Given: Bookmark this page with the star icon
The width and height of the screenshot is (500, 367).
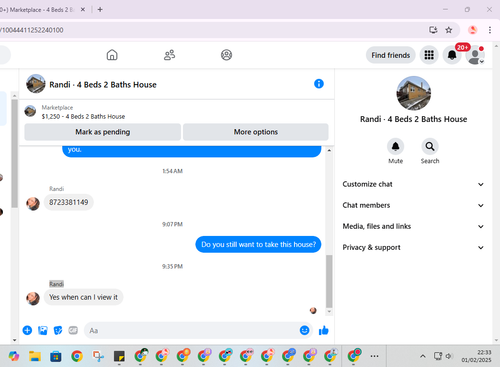Looking at the screenshot, I should coord(449,30).
